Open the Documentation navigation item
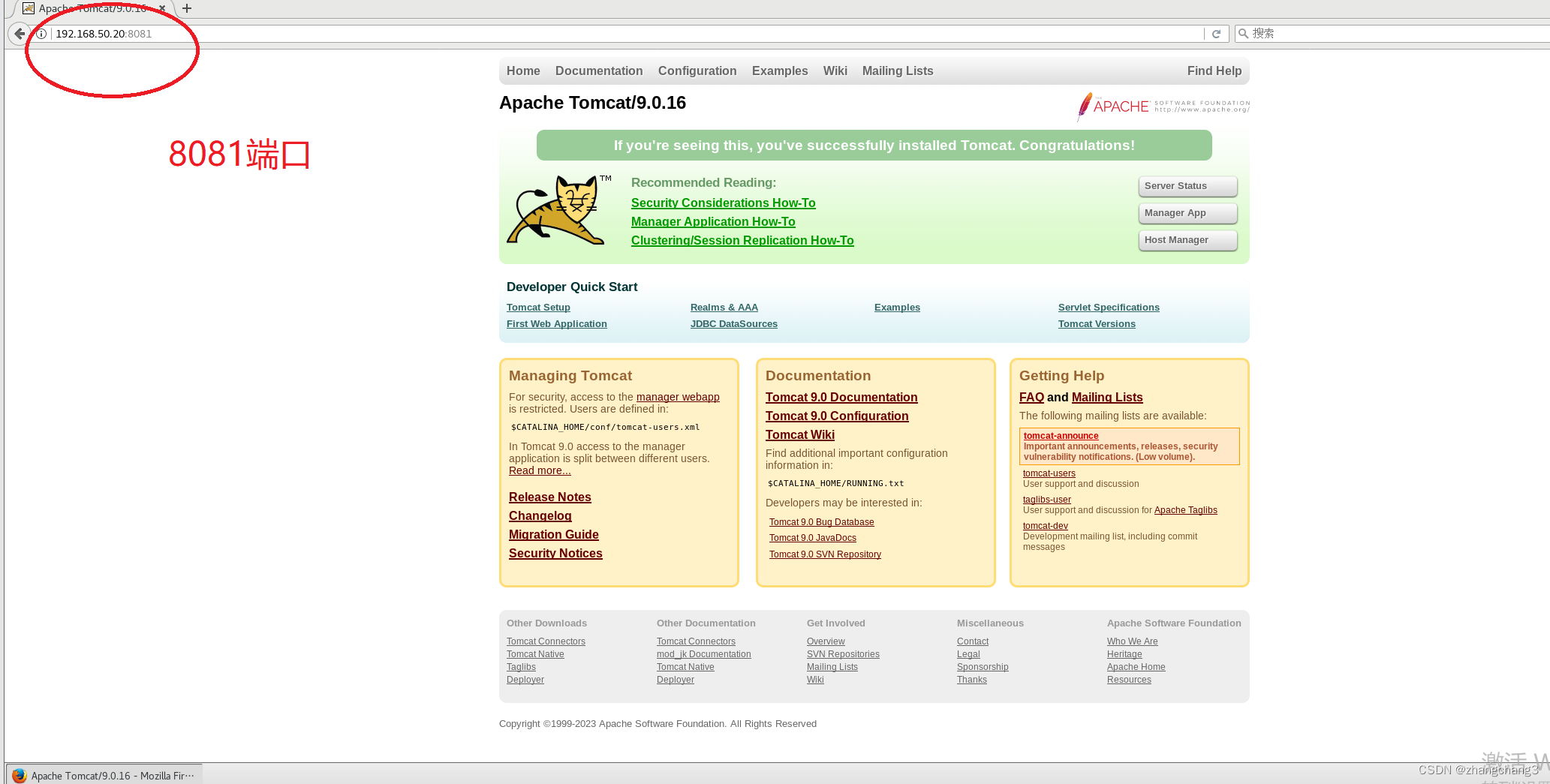This screenshot has height=784, width=1550. pyautogui.click(x=599, y=71)
